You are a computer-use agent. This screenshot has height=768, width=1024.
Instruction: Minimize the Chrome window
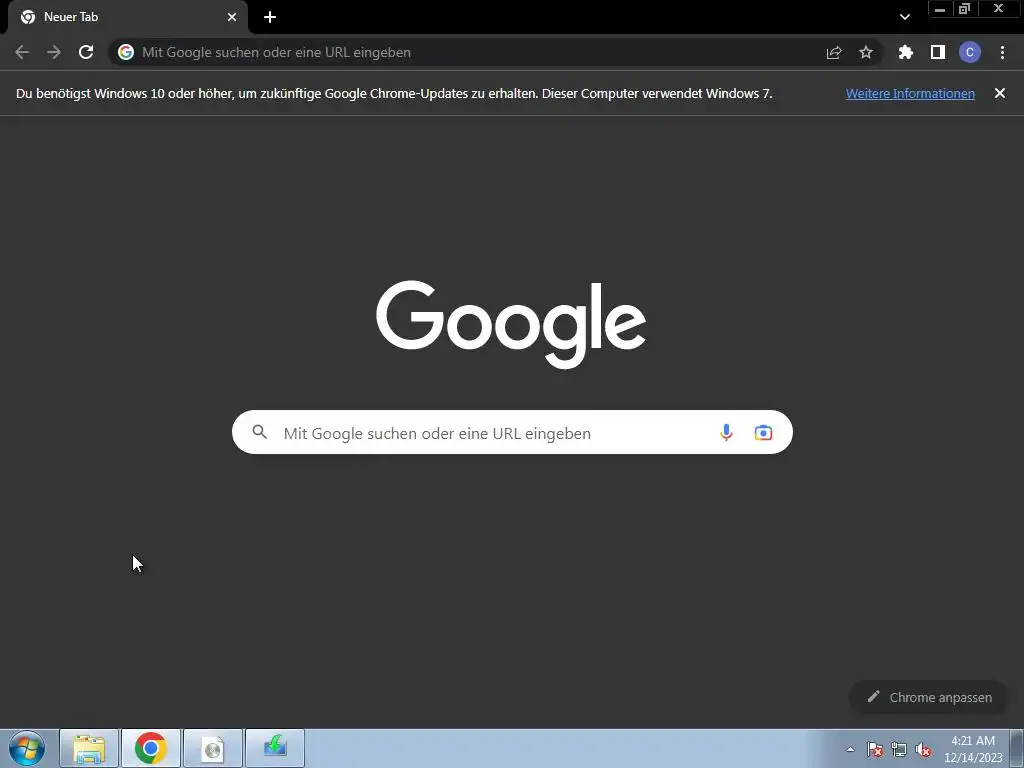[940, 8]
